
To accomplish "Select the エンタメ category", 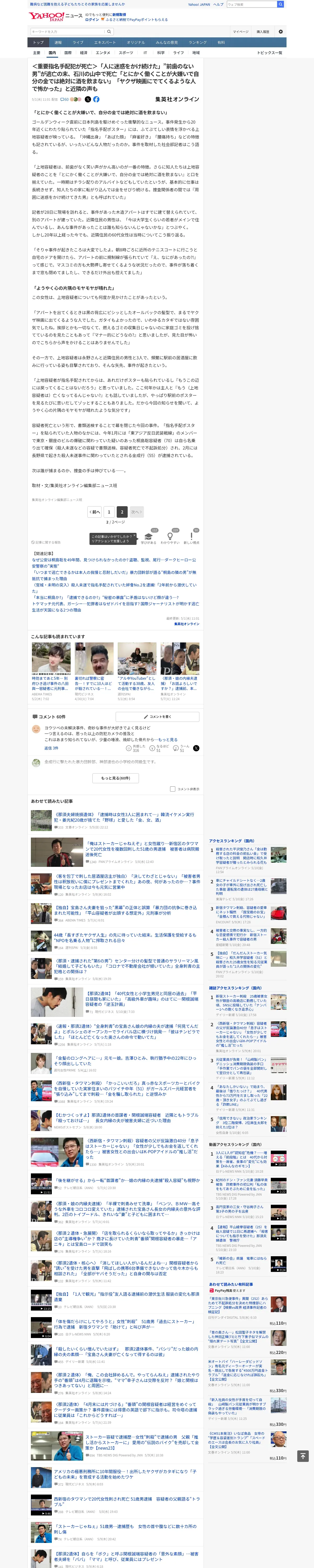I will coord(103,53).
